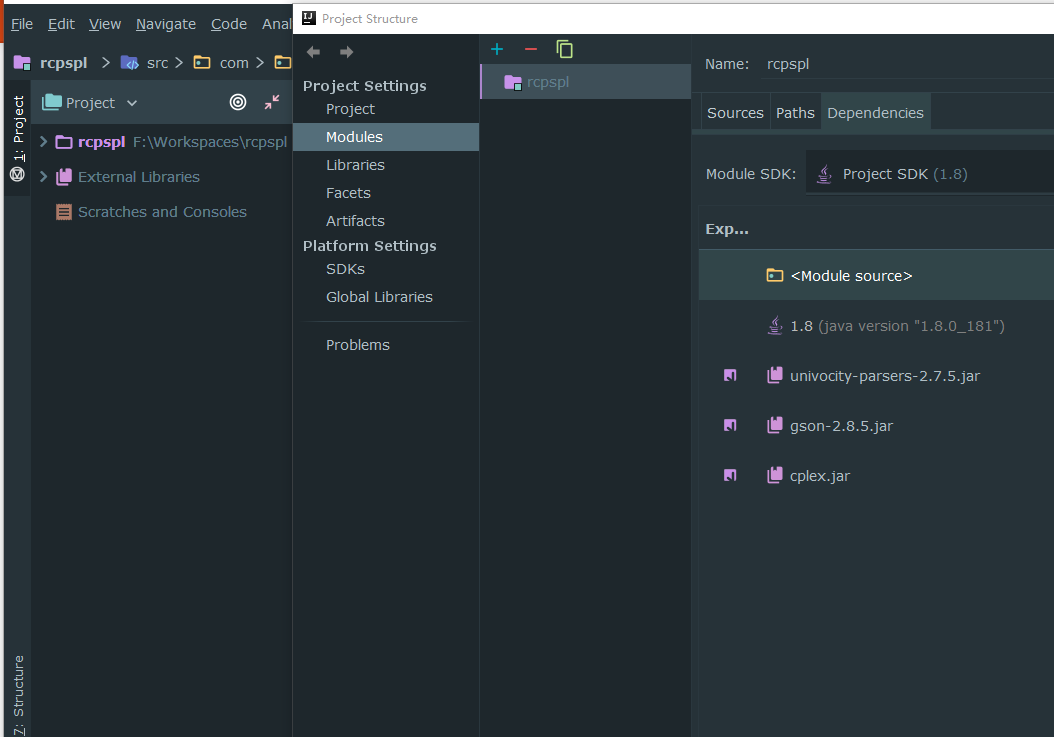Open the Problems section
This screenshot has width=1054, height=737.
357,344
